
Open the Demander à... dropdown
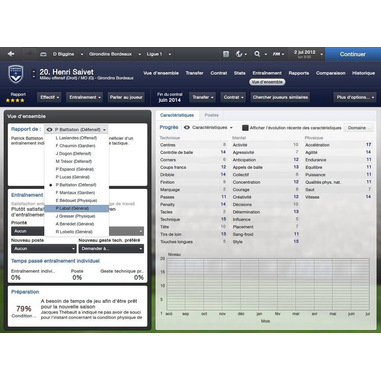111,249
